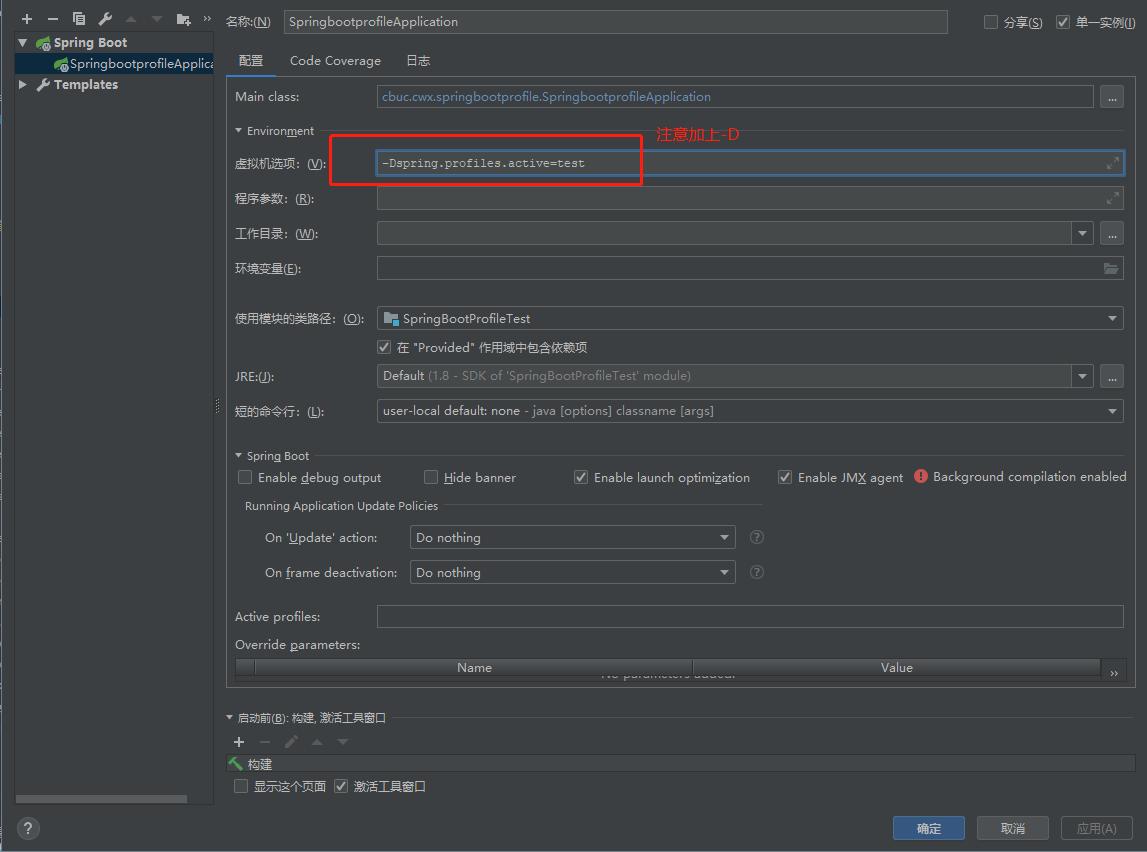This screenshot has width=1147, height=852.
Task: Click 环境变量 environment variables input field
Action: (750, 268)
